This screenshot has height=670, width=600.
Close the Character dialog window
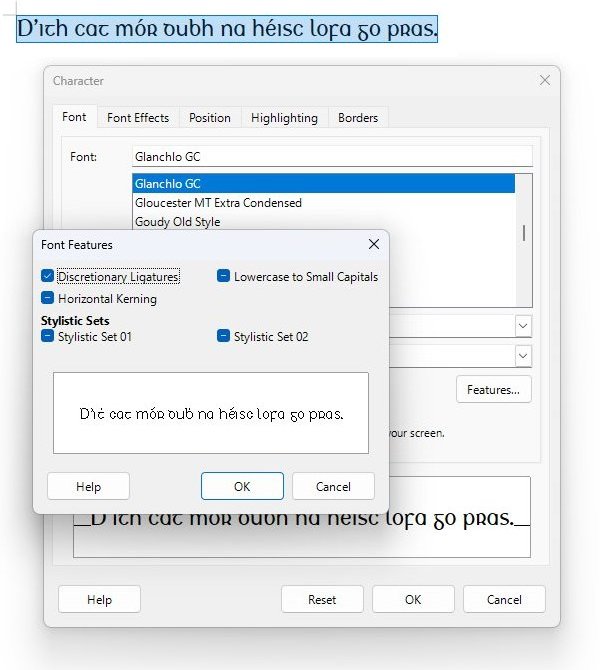point(544,80)
